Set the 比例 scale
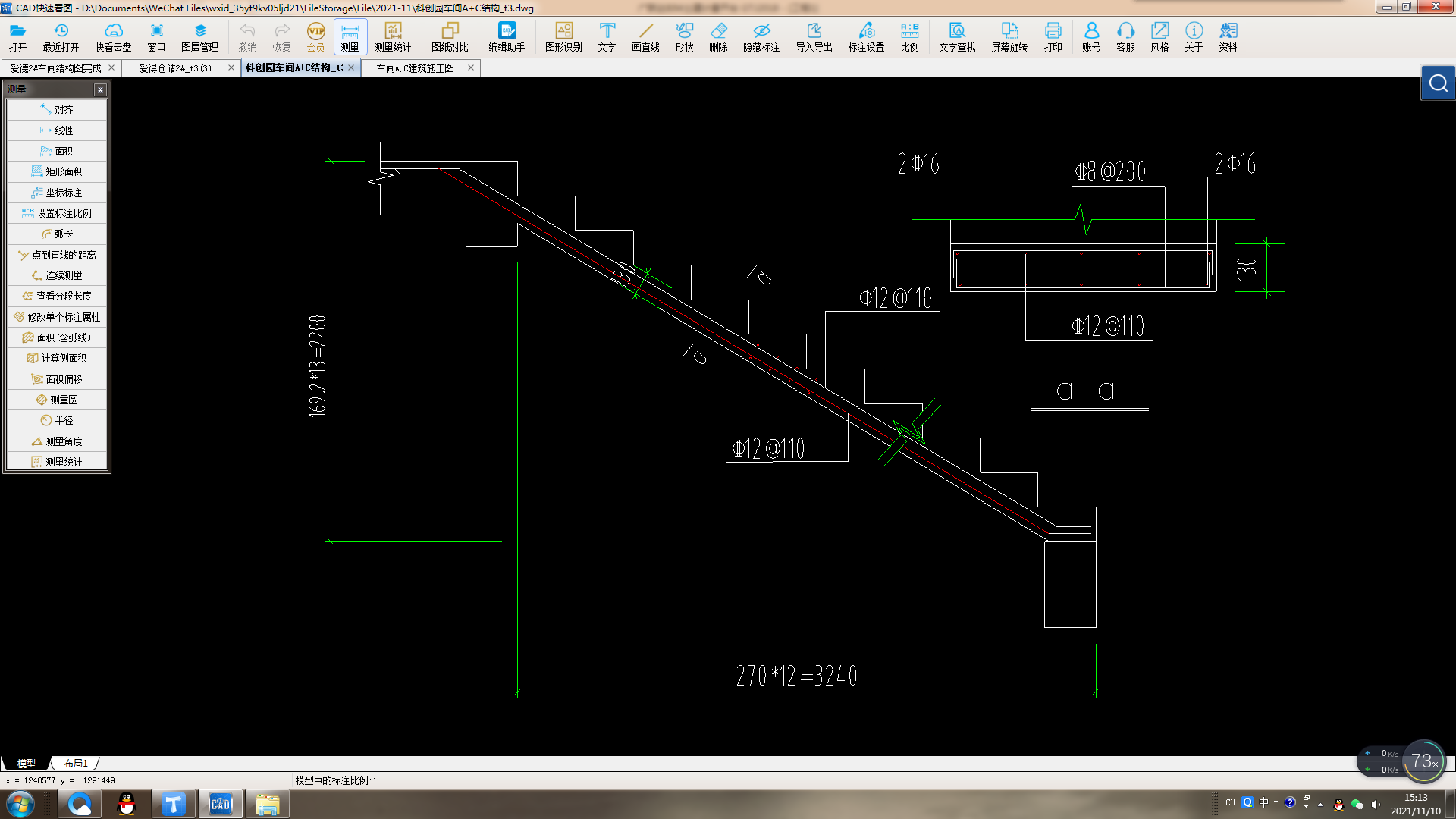1456x819 pixels. click(909, 37)
